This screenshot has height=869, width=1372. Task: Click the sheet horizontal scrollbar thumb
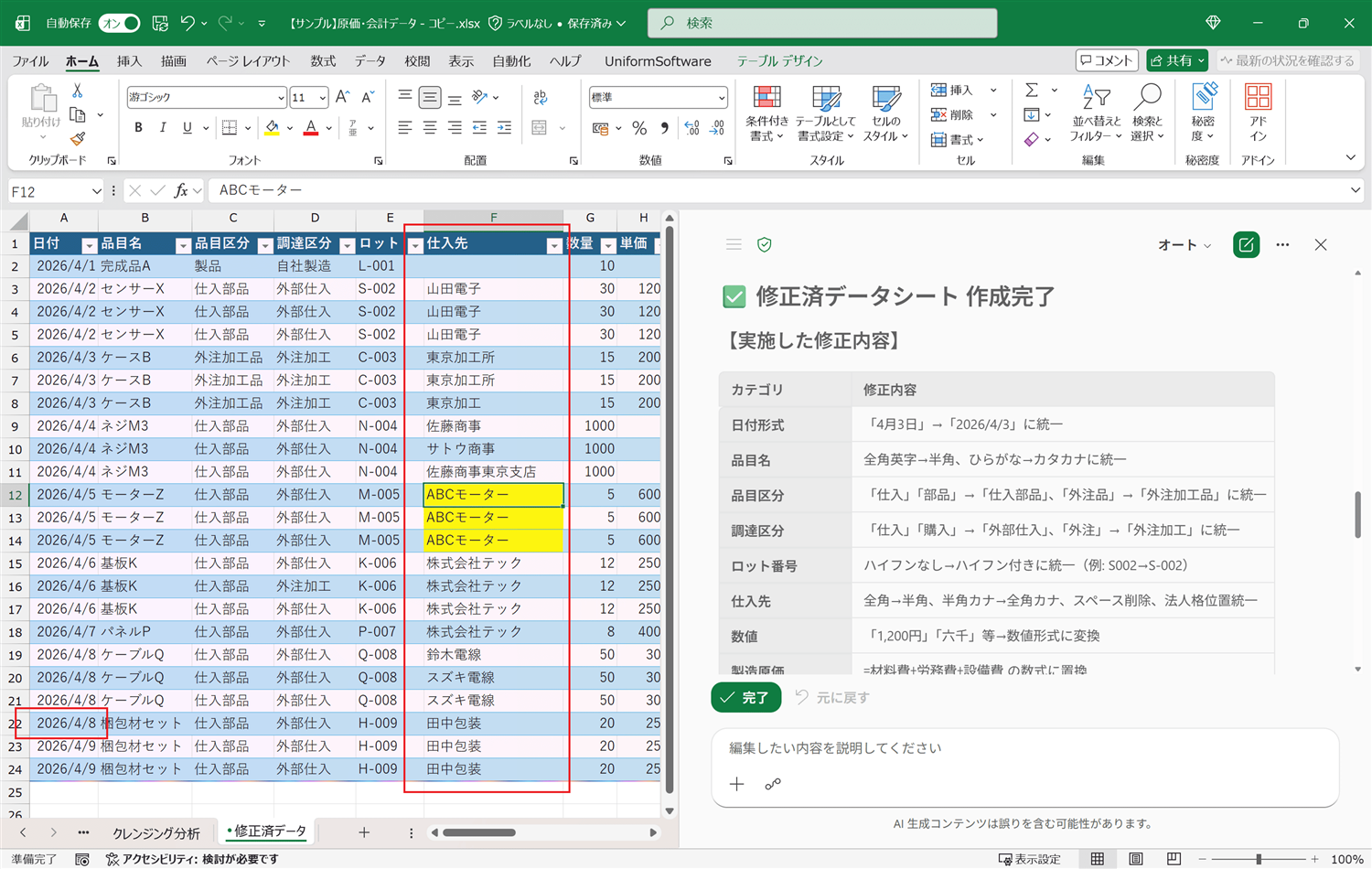[x=479, y=832]
